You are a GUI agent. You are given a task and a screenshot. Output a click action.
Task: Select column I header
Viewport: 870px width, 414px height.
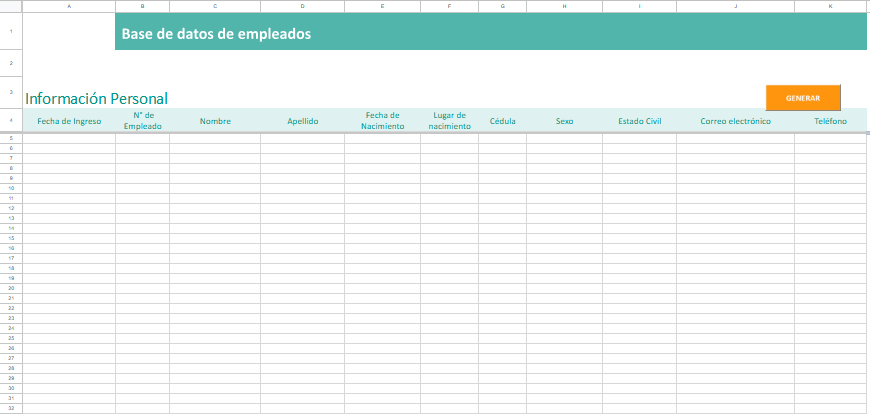[639, 6]
